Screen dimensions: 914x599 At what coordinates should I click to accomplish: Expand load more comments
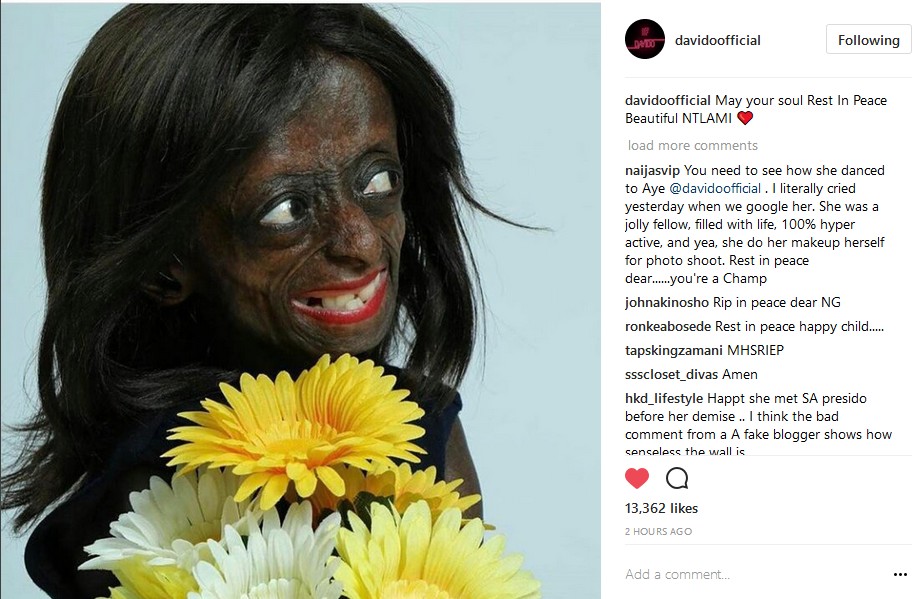pyautogui.click(x=692, y=146)
